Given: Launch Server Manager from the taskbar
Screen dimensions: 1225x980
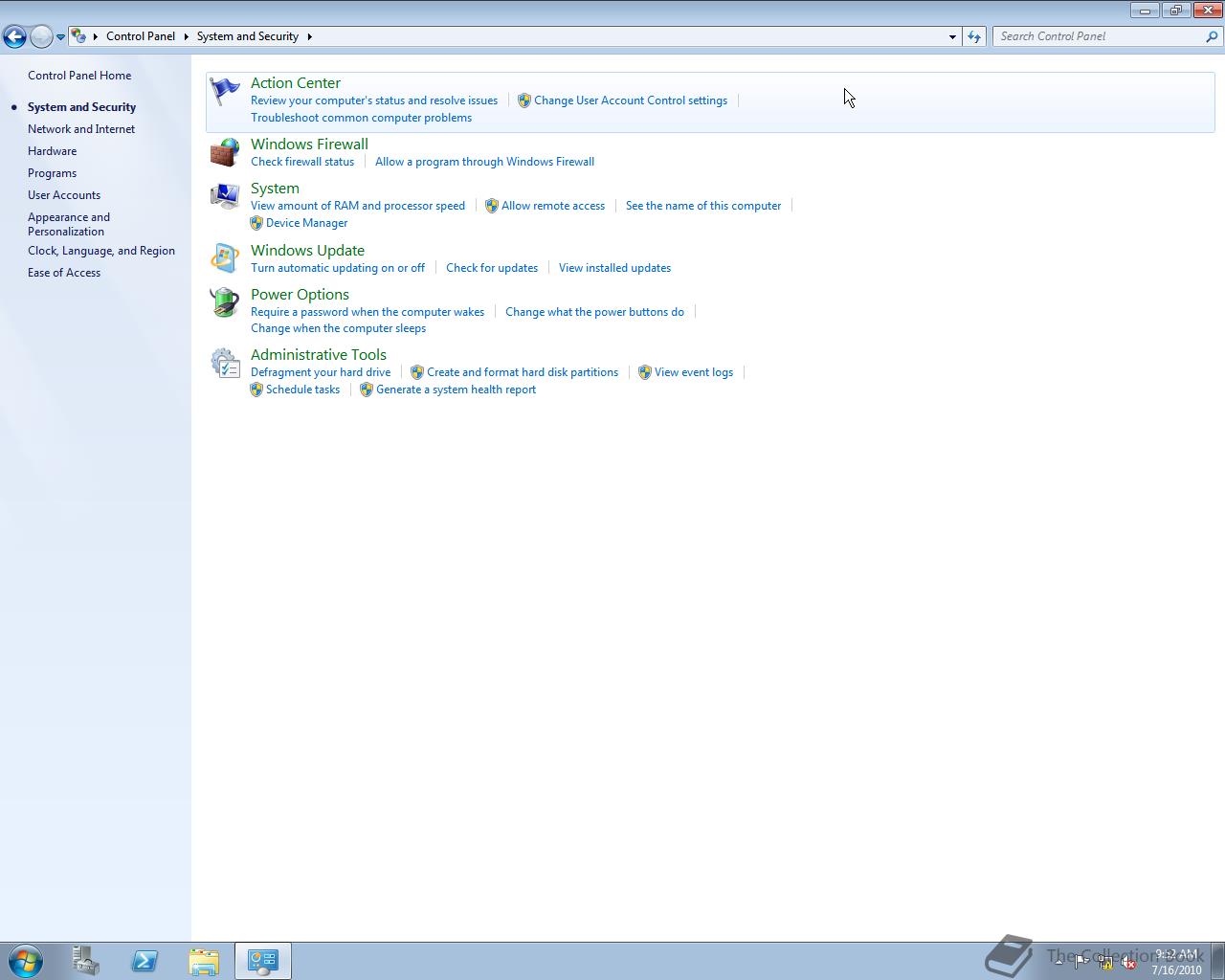Looking at the screenshot, I should (86, 961).
